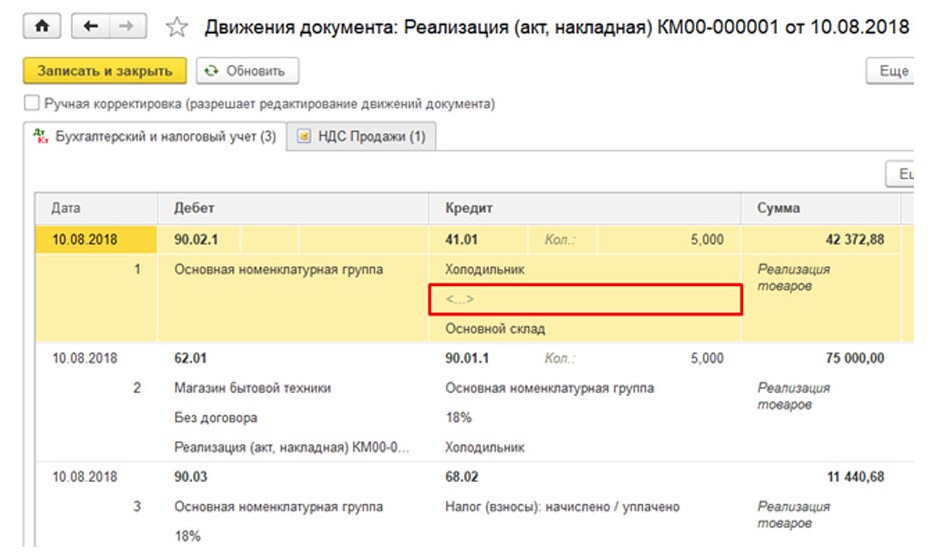Navigate forward with the right arrow
Image resolution: width=941 pixels, height=560 pixels.
(127, 26)
